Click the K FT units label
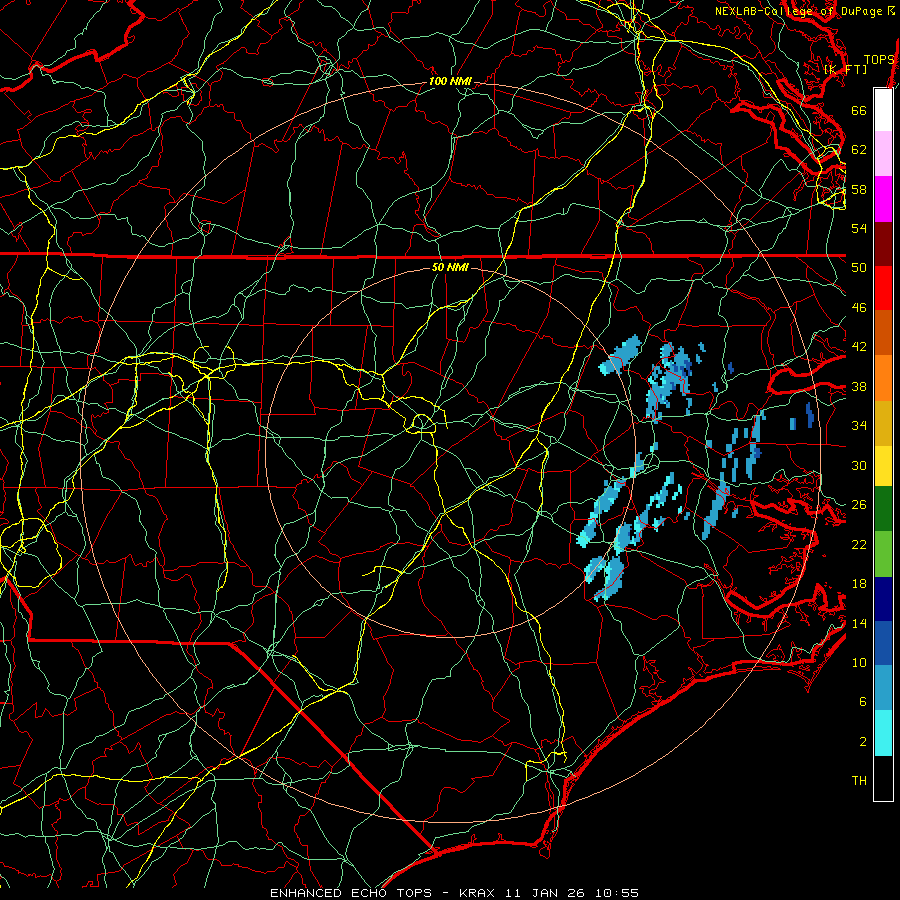Viewport: 900px width, 900px height. pos(845,69)
